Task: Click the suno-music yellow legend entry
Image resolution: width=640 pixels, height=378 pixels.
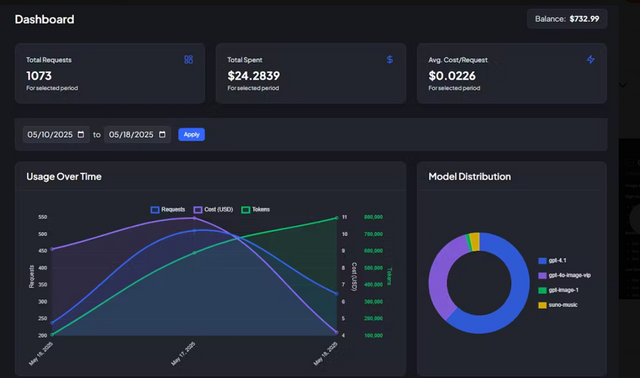Action: [x=558, y=305]
